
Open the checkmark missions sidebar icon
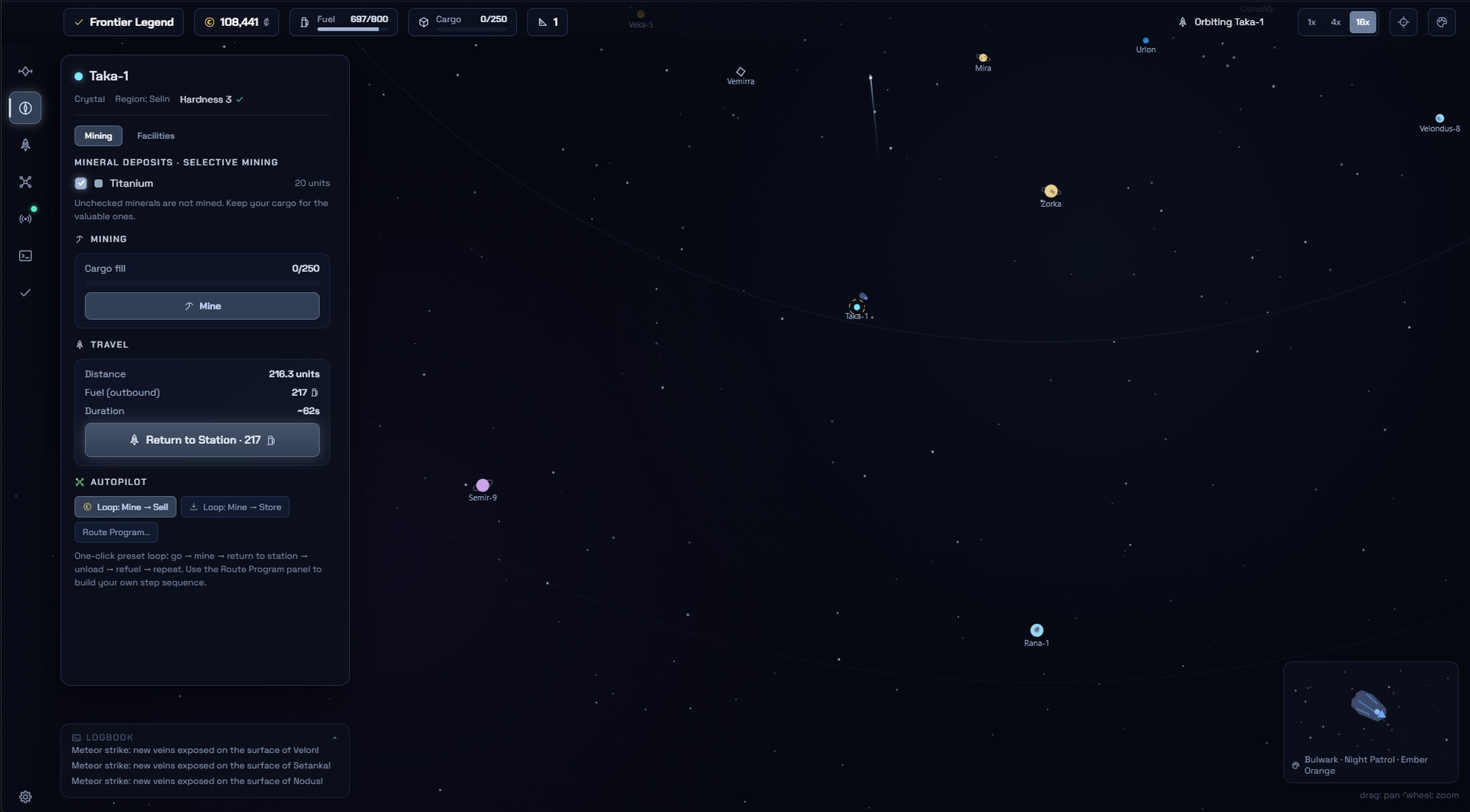pos(25,292)
